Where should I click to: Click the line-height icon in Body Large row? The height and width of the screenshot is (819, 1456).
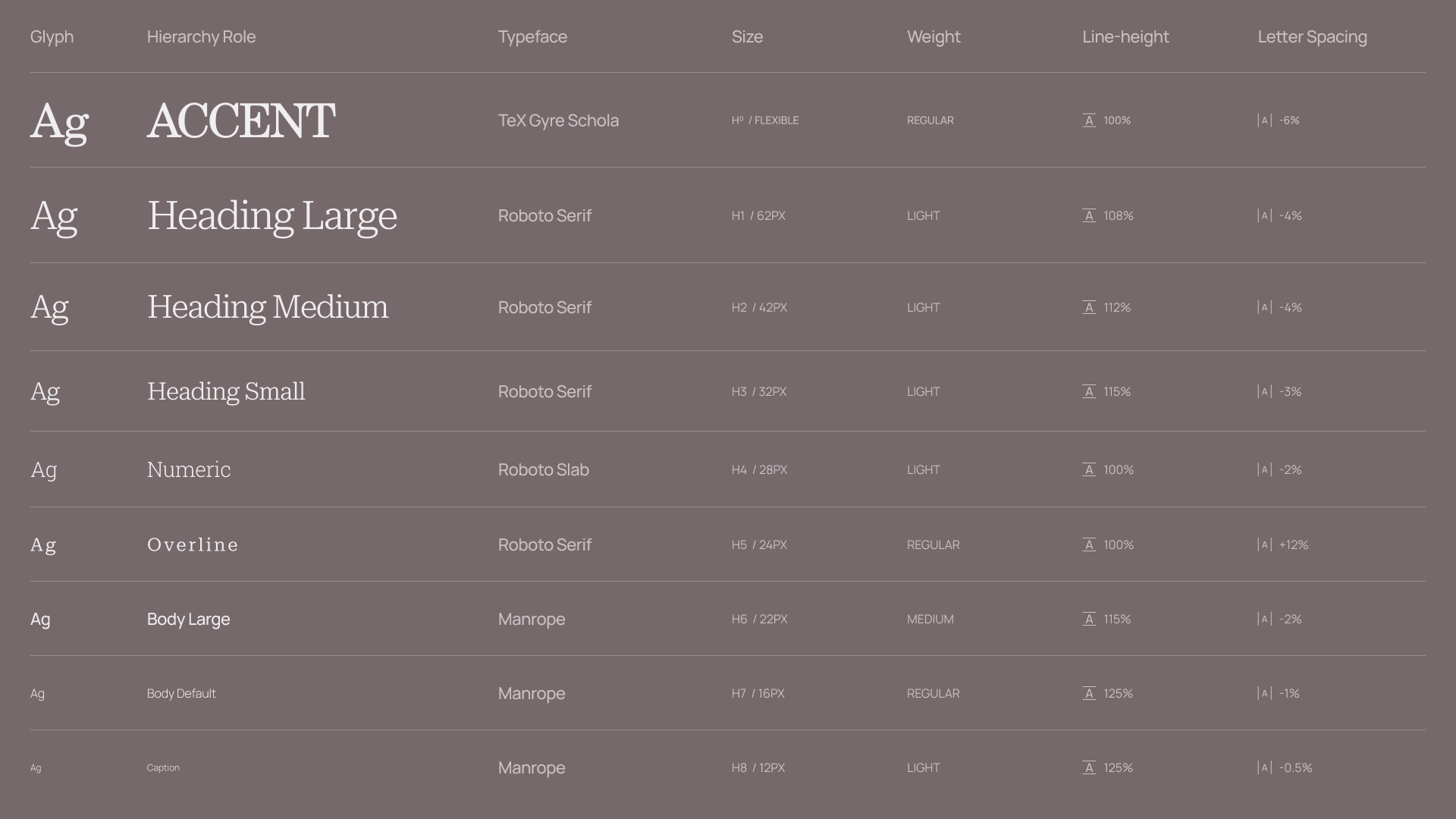(x=1089, y=620)
